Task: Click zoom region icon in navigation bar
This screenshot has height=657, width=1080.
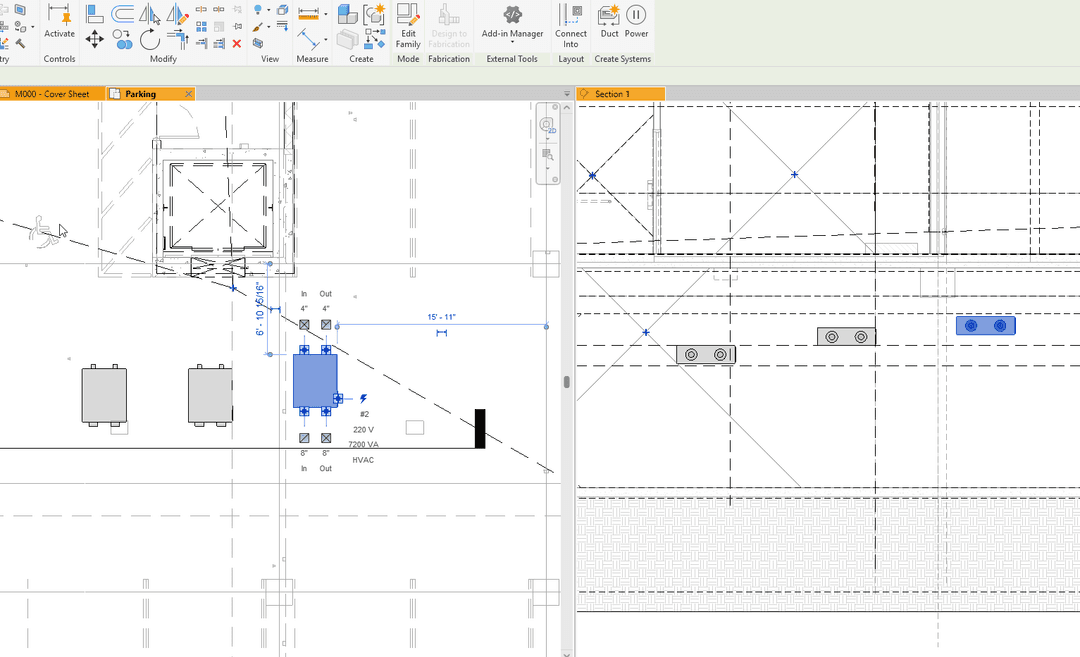Action: pyautogui.click(x=548, y=155)
